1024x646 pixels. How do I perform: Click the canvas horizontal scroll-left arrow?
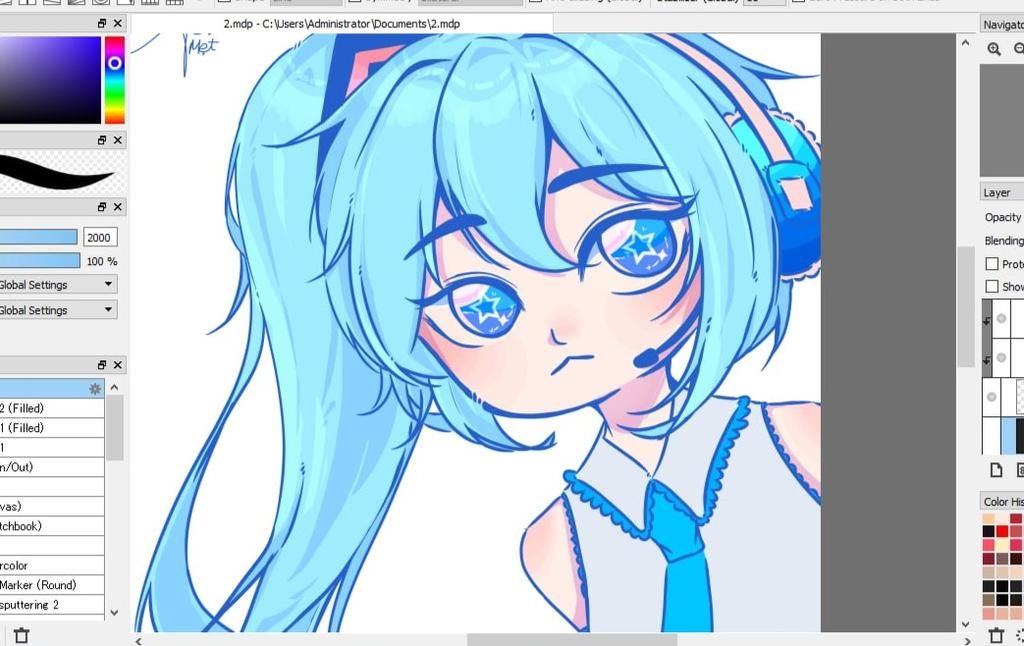(138, 641)
